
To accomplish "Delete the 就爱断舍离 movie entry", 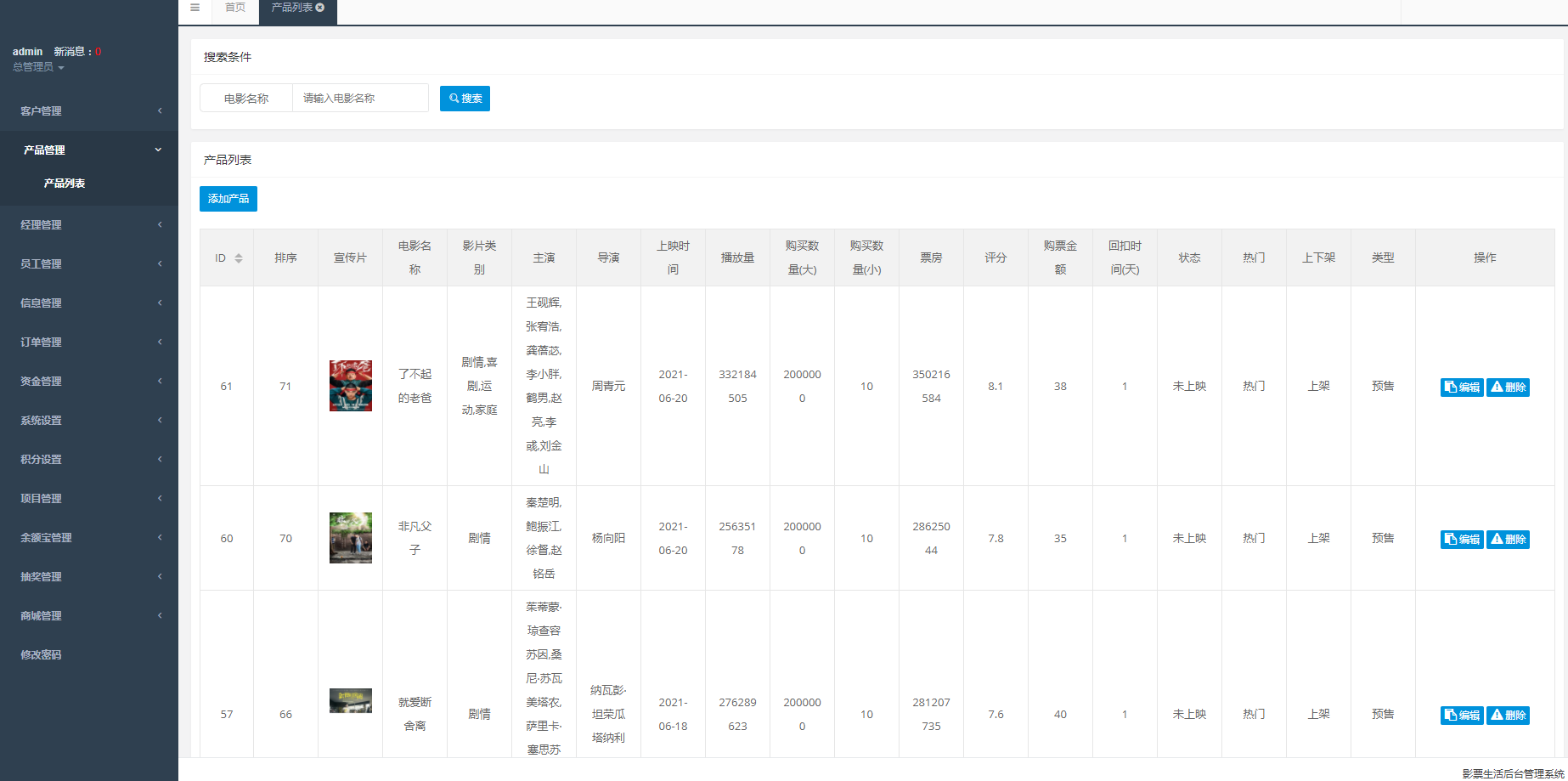I will click(1508, 716).
